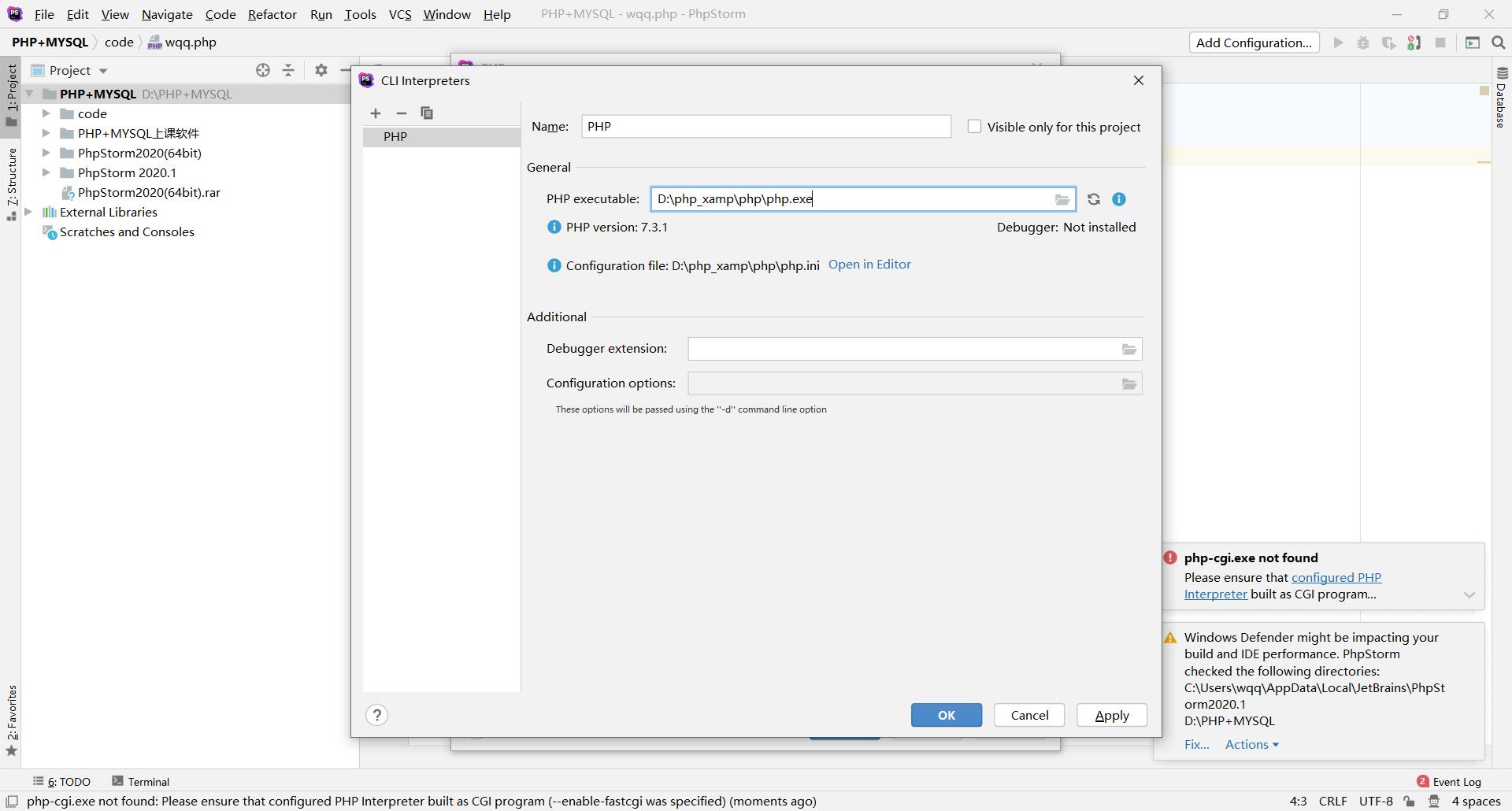
Task: Expand PhpStorm2020(64bit) folder
Action: coord(46,153)
